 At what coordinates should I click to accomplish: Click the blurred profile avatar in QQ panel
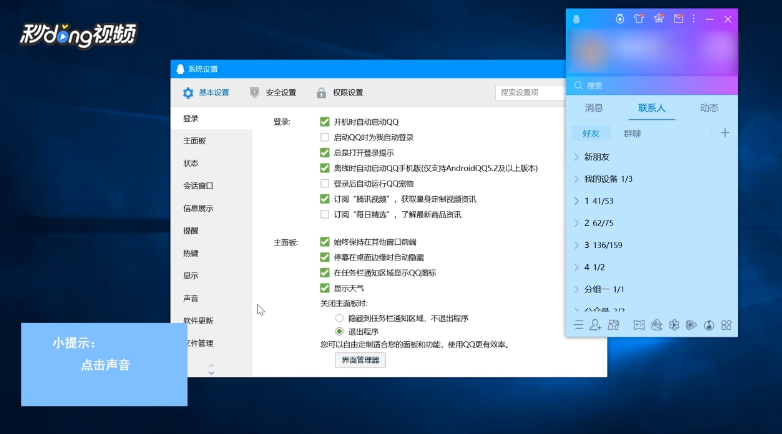[591, 52]
